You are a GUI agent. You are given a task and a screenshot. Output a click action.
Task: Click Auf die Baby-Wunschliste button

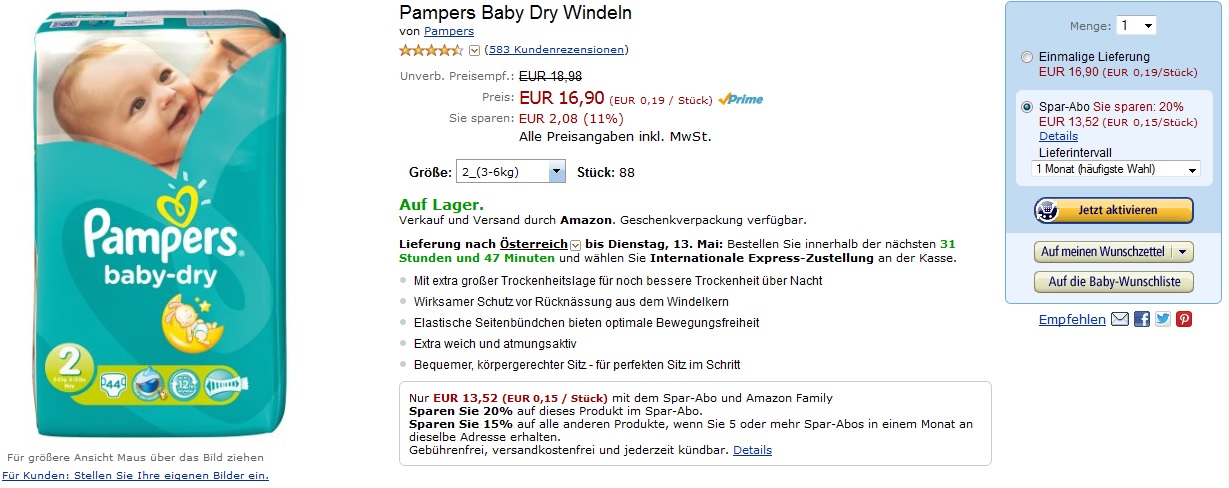click(x=1113, y=282)
